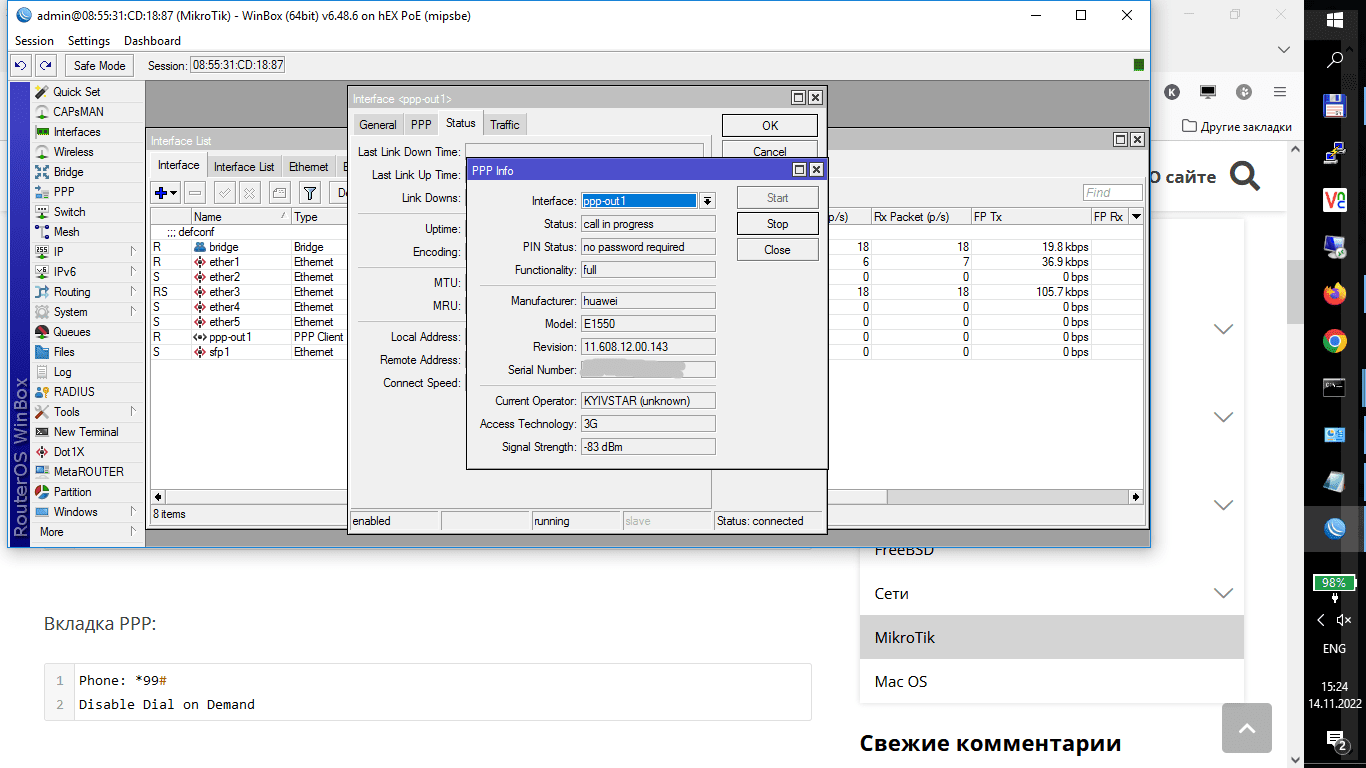Click the website search magnifier icon
The image size is (1366, 768).
click(1245, 177)
